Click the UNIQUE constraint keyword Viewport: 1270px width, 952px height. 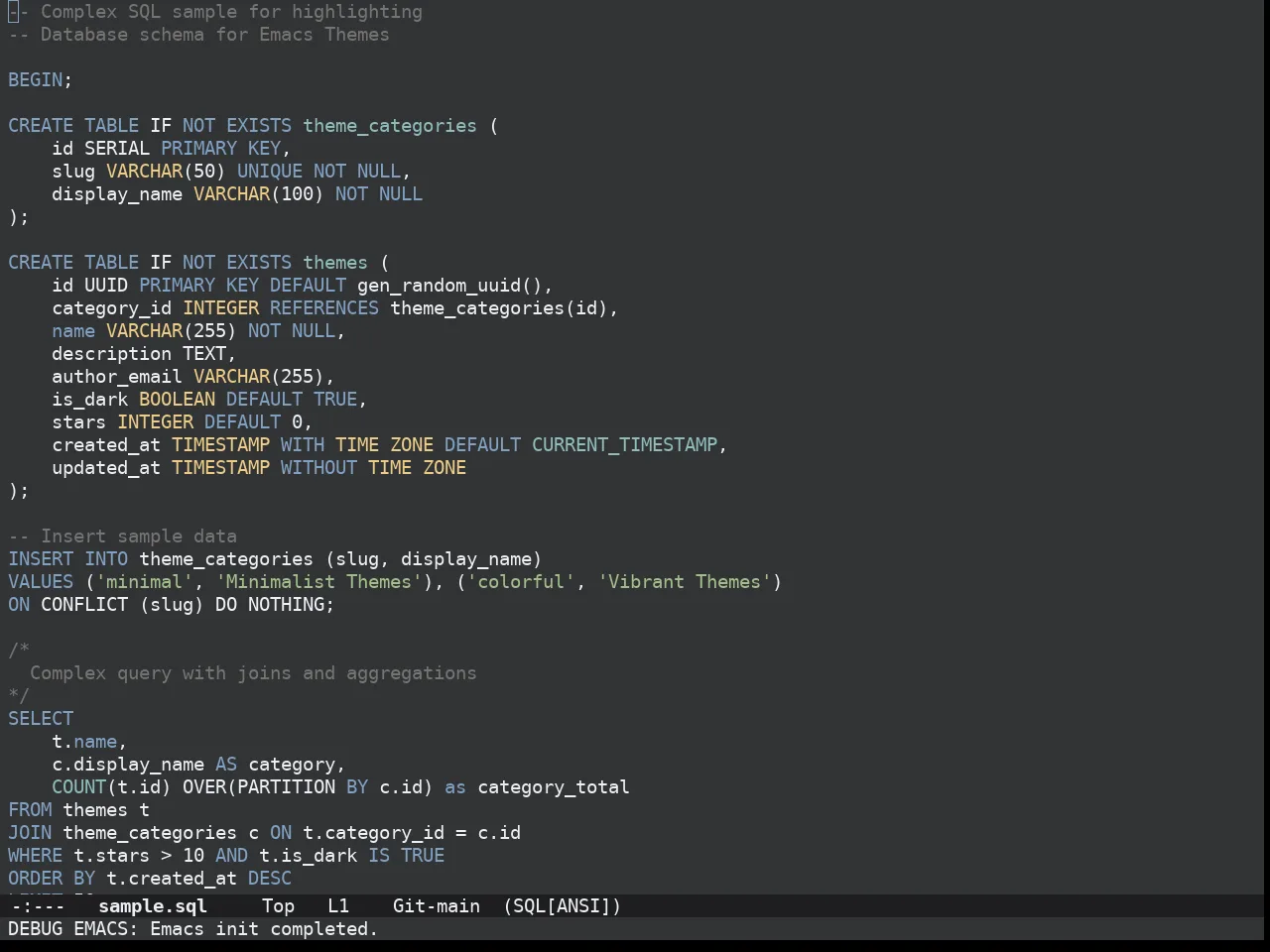click(x=270, y=171)
